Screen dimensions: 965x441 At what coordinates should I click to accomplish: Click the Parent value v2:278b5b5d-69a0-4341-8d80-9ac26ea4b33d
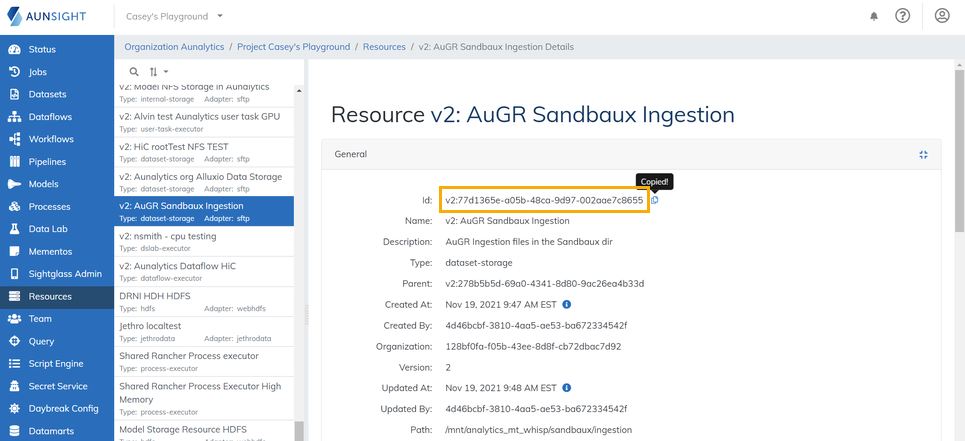[x=545, y=284]
